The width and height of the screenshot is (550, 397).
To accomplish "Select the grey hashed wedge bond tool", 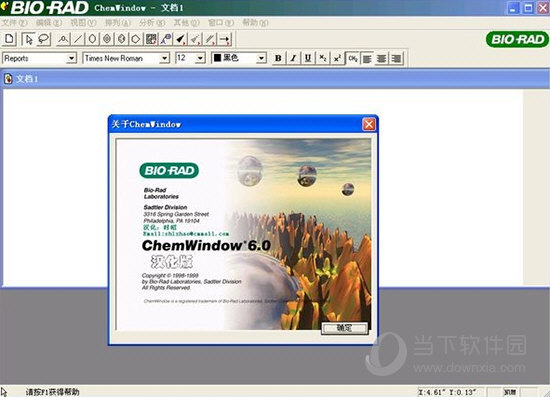I will pyautogui.click(x=195, y=39).
